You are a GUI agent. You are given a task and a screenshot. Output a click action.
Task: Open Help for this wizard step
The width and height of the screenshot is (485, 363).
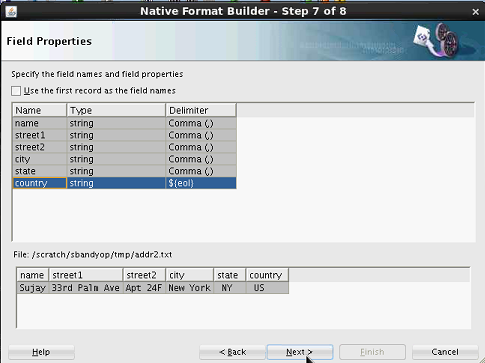pos(41,352)
